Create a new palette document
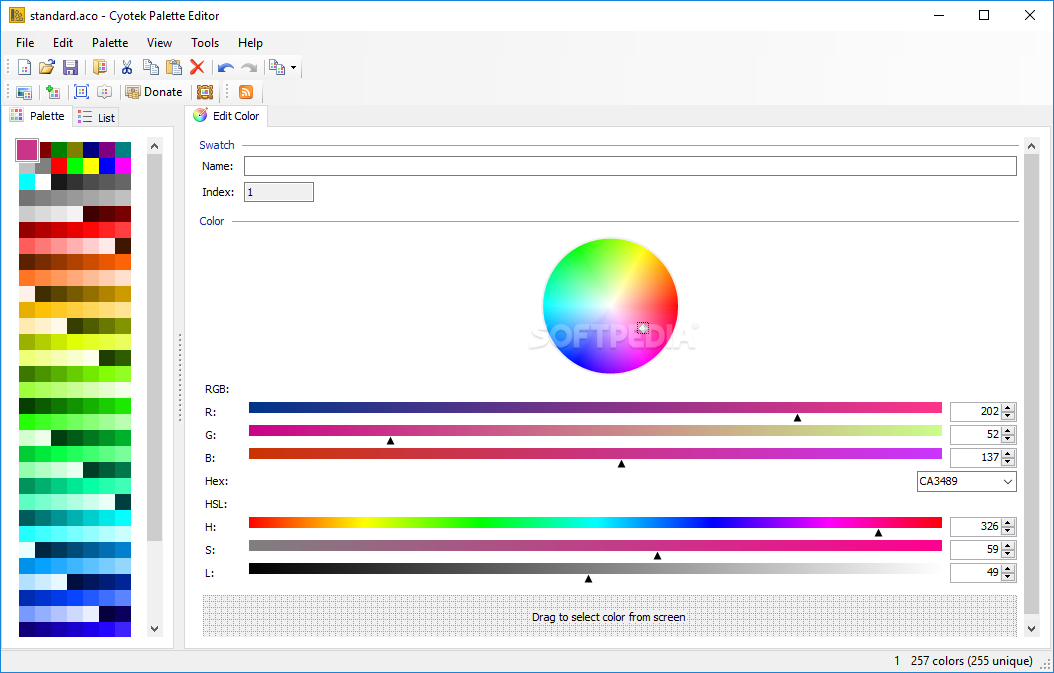Viewport: 1054px width, 673px height. (24, 67)
